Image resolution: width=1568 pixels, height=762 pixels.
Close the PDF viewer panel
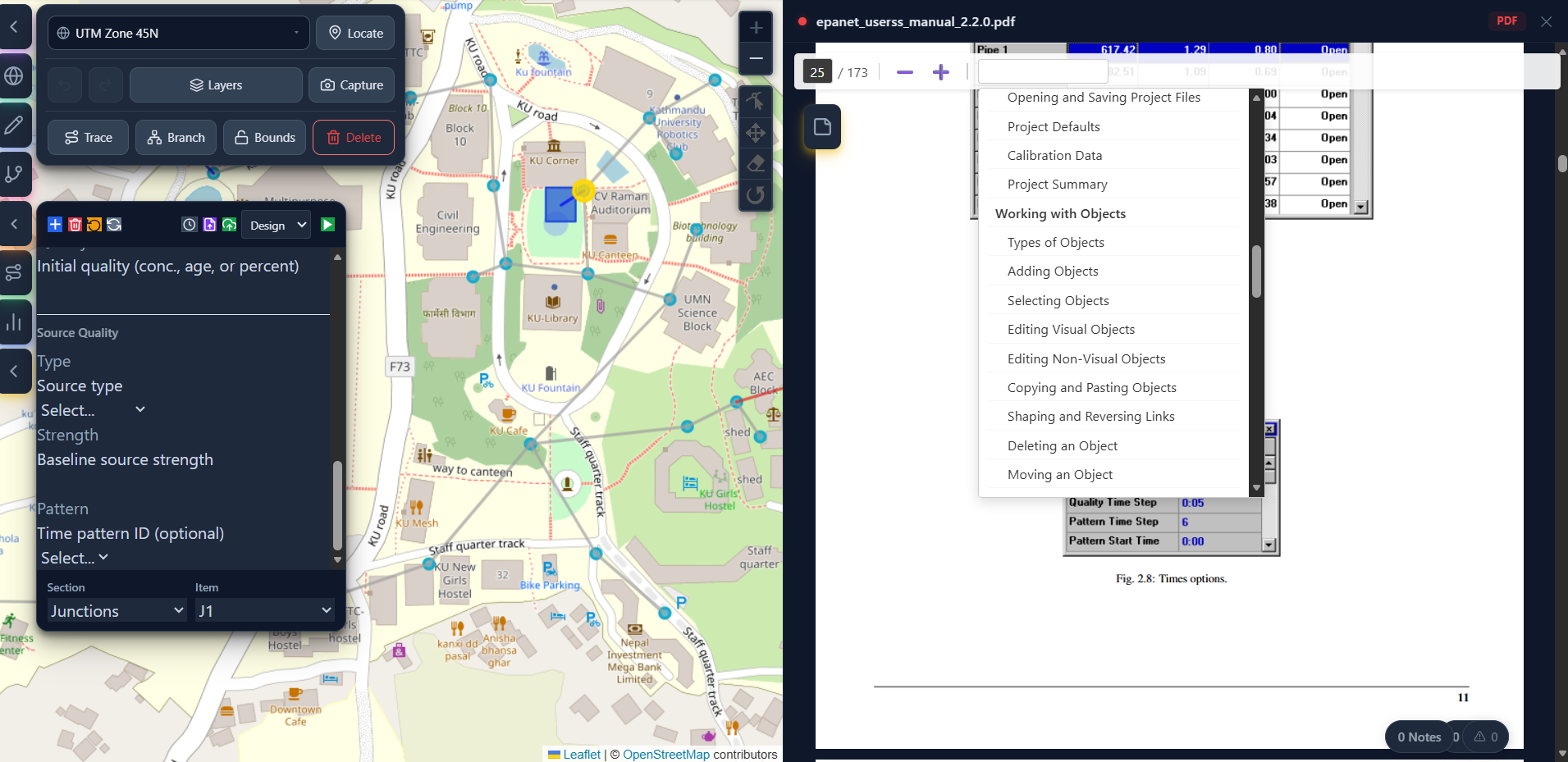[1546, 21]
